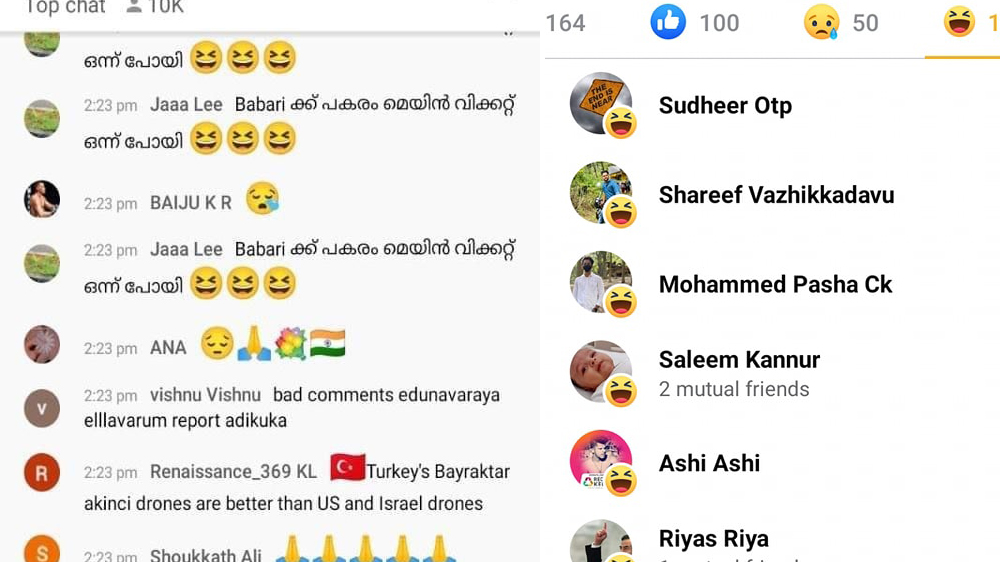
Task: Open Shareef Vazhikkadavu's profile name
Action: point(776,195)
